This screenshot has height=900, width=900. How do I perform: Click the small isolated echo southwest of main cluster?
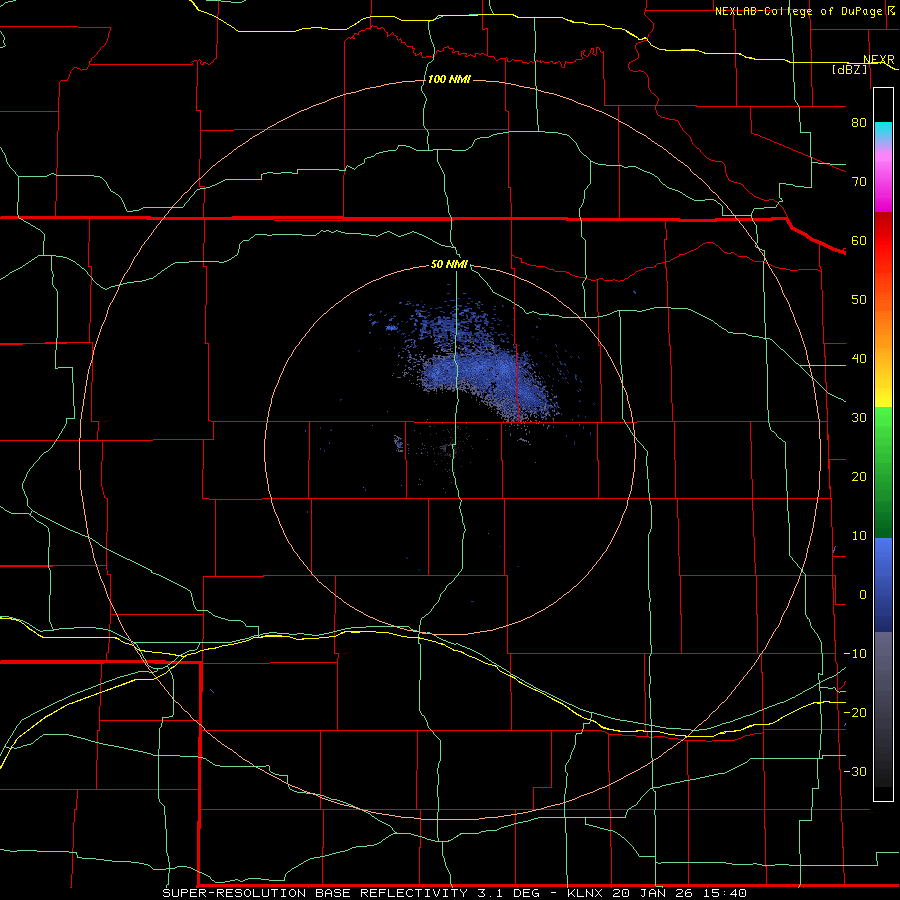399,443
